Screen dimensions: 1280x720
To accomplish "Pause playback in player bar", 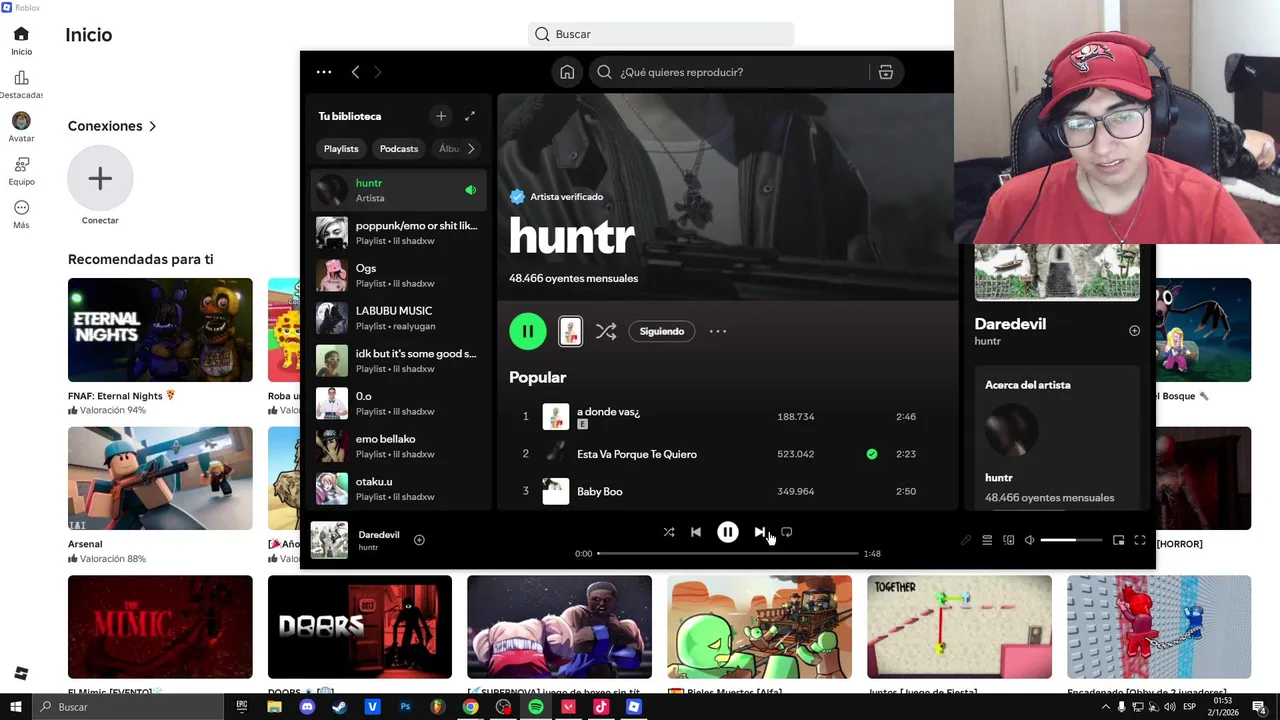I will [x=728, y=532].
